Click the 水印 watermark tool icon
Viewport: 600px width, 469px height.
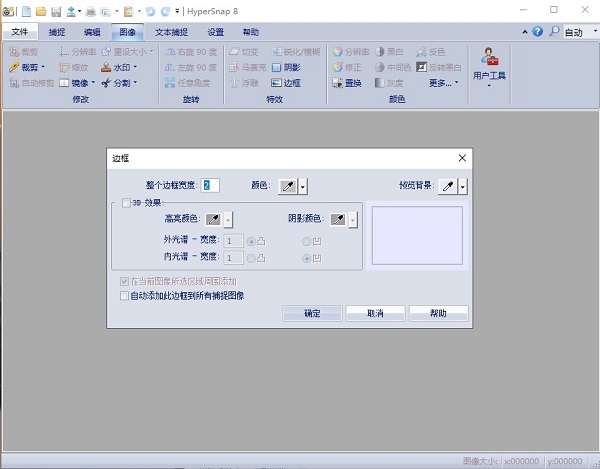pos(107,67)
